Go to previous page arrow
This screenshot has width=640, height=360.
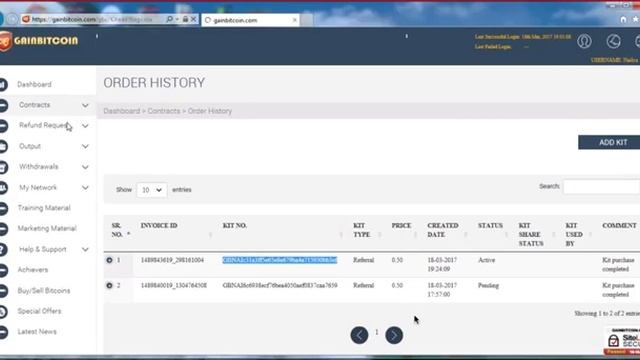coord(359,335)
